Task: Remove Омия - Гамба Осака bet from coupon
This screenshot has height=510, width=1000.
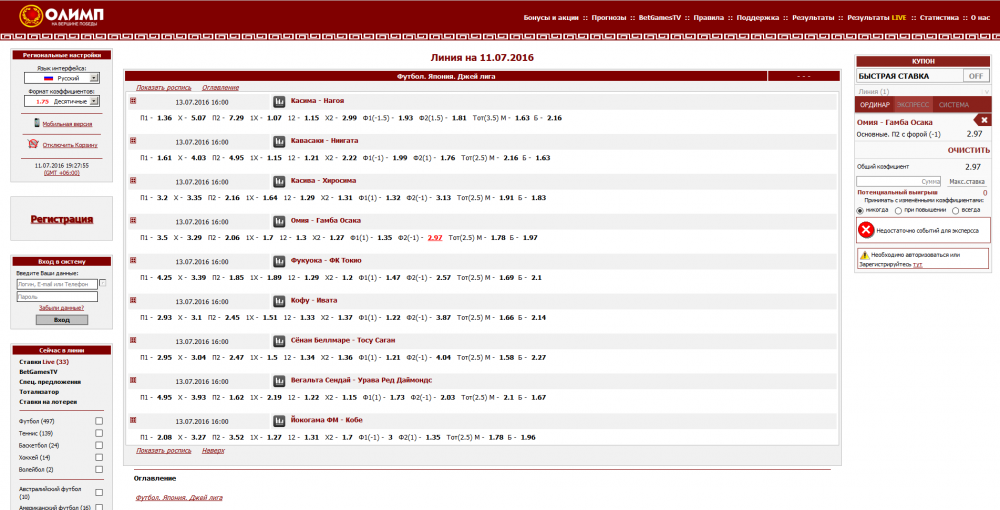Action: [983, 120]
